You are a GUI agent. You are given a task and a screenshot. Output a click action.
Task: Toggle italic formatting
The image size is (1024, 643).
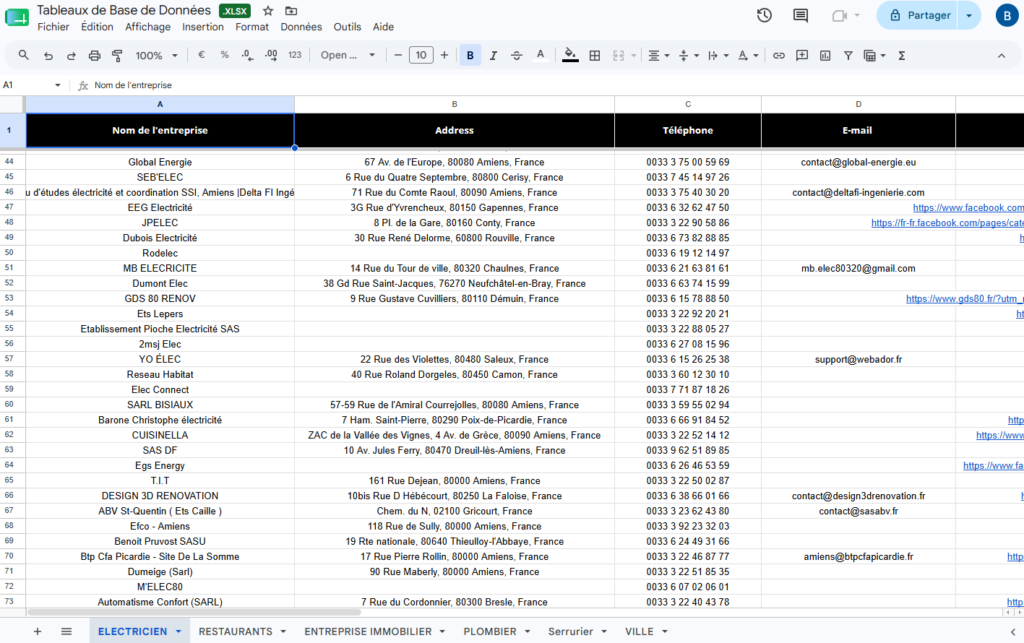[493, 55]
